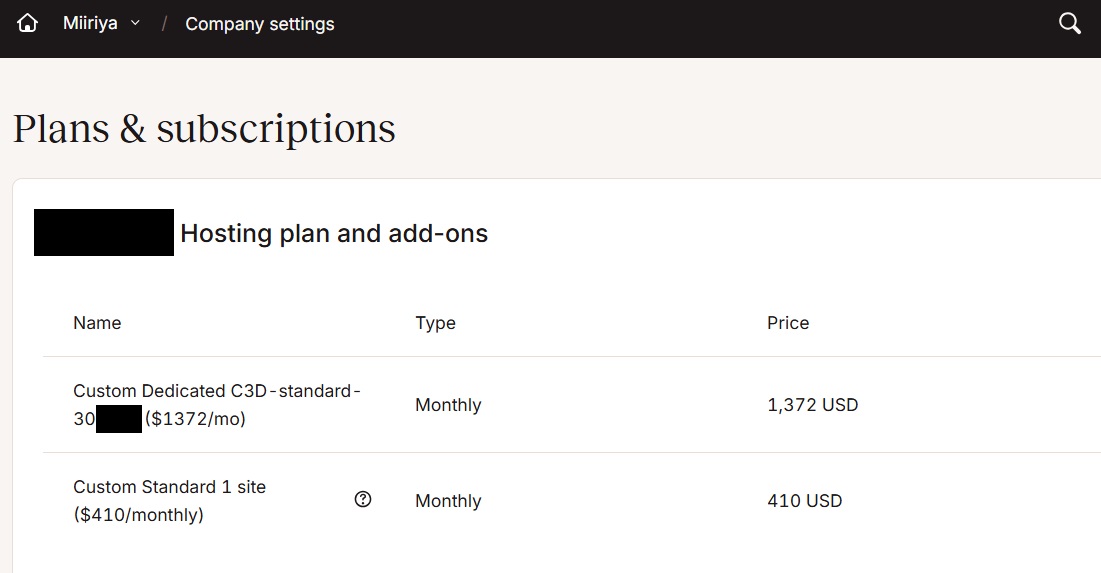The width and height of the screenshot is (1101, 573).
Task: Click the breadcrumb slash separator
Action: [x=164, y=24]
